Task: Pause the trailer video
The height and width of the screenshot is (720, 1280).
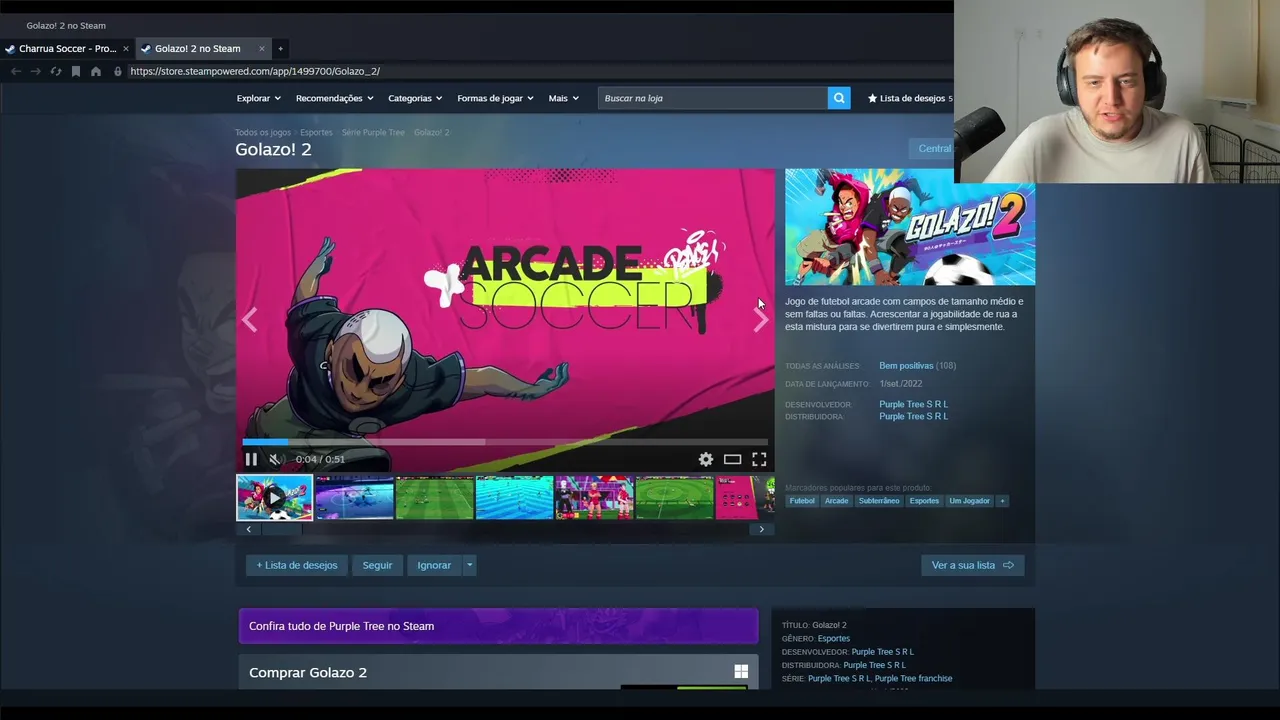Action: coord(251,459)
